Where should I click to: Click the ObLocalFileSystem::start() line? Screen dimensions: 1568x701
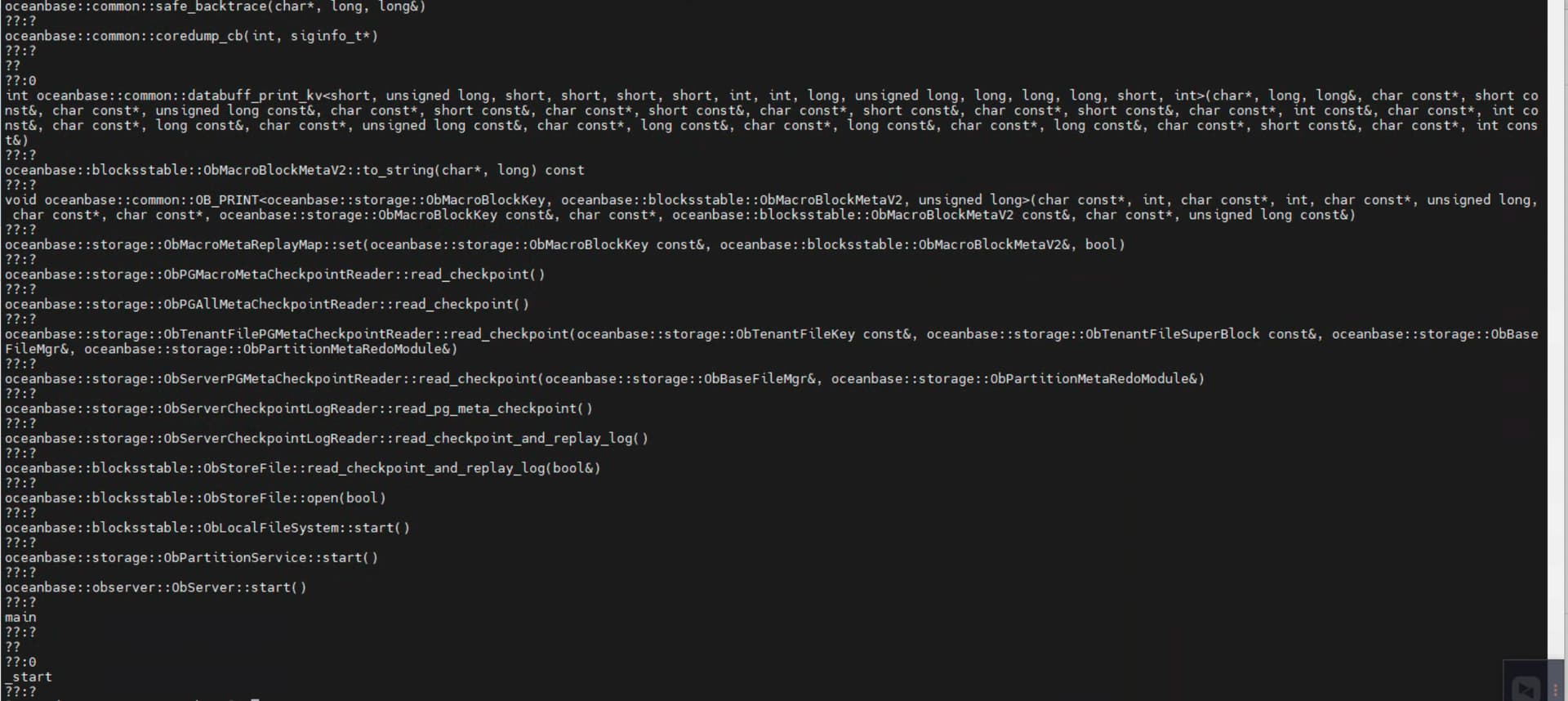[x=207, y=528]
